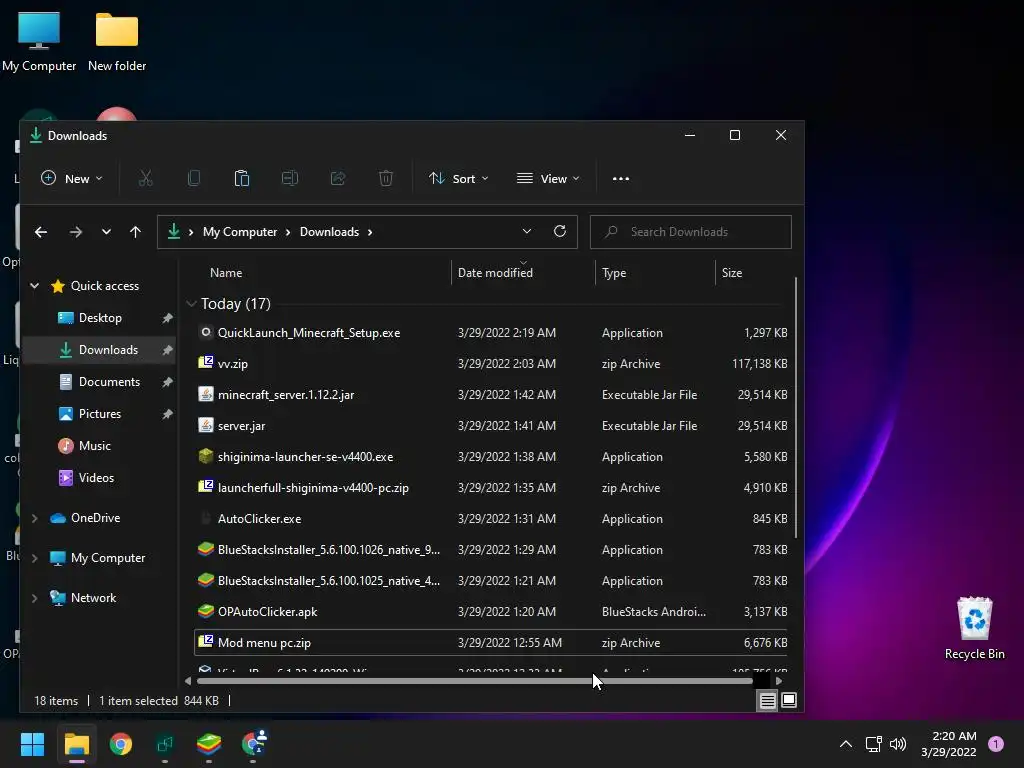Select the Mod menu pc.zip file
This screenshot has width=1024, height=768.
tap(492, 643)
